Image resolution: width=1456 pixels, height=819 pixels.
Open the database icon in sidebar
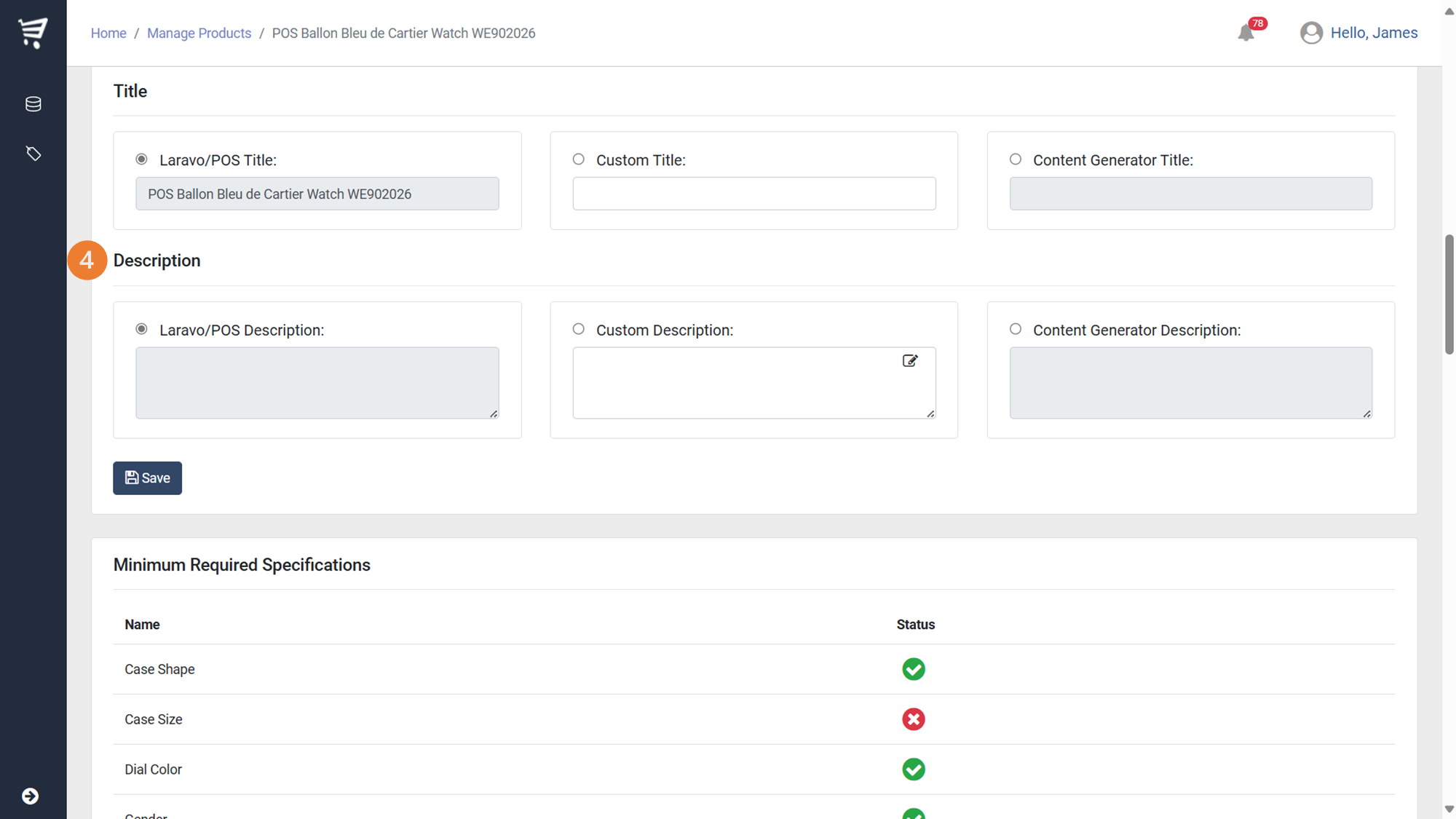tap(33, 104)
